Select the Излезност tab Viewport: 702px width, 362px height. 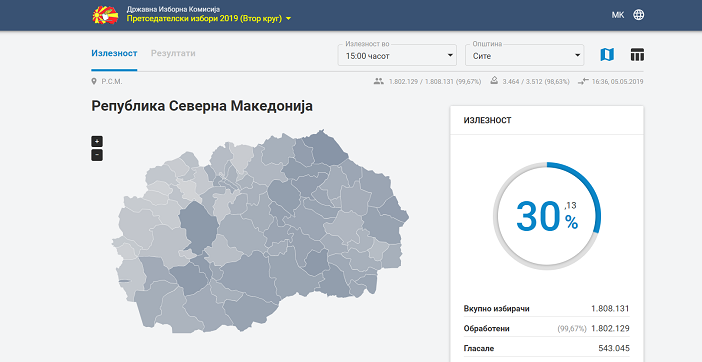(x=114, y=53)
